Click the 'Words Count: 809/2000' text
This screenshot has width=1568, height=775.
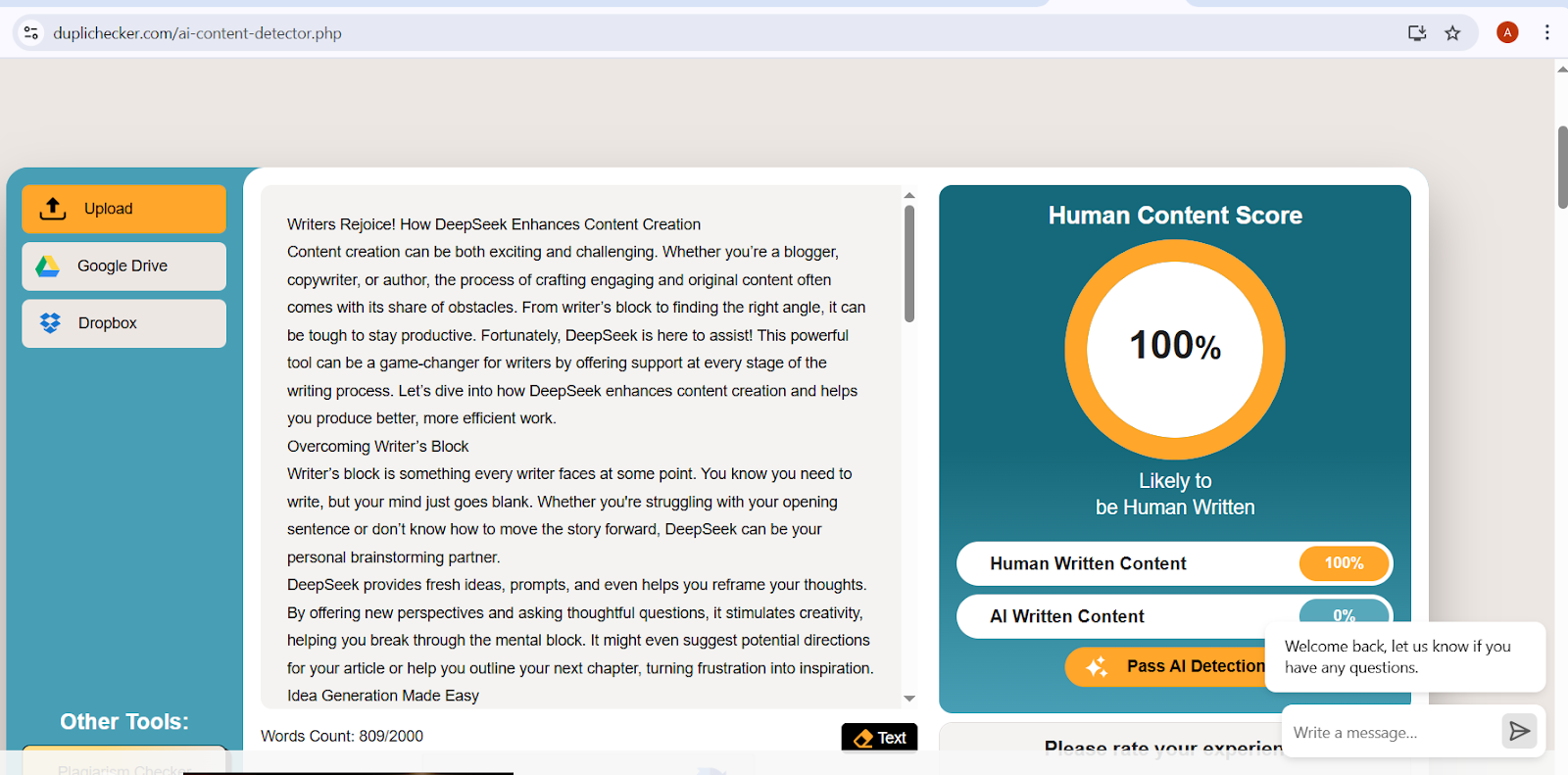point(342,736)
